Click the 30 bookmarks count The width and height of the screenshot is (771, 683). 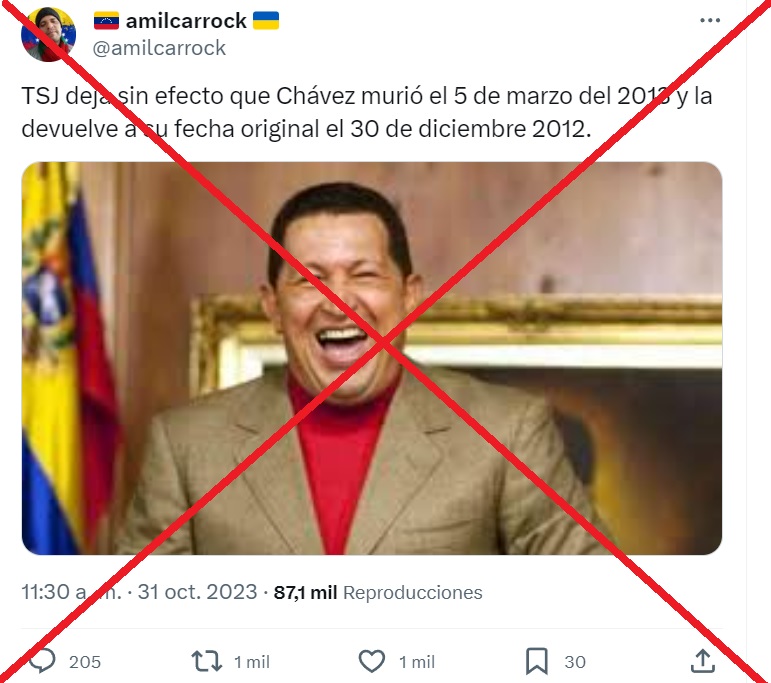(575, 662)
